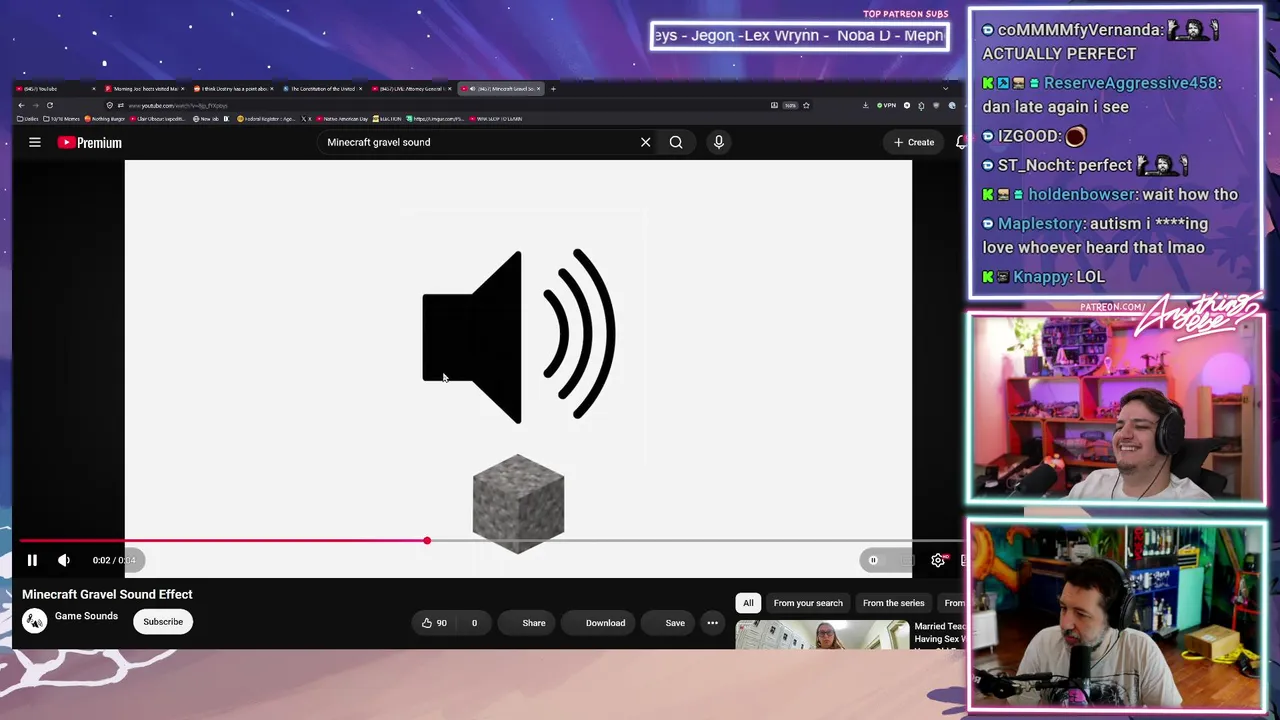This screenshot has width=1280, height=720.
Task: Open the '10/10 Memes' bookmarks folder
Action: (x=63, y=119)
